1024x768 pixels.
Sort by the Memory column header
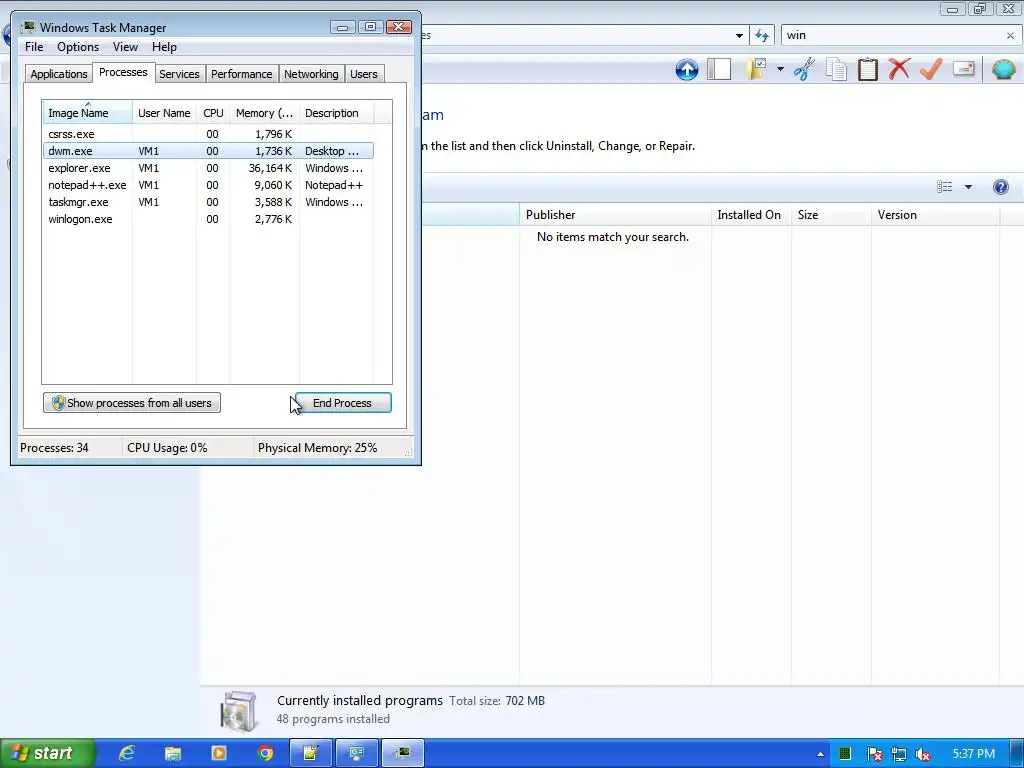tap(264, 113)
